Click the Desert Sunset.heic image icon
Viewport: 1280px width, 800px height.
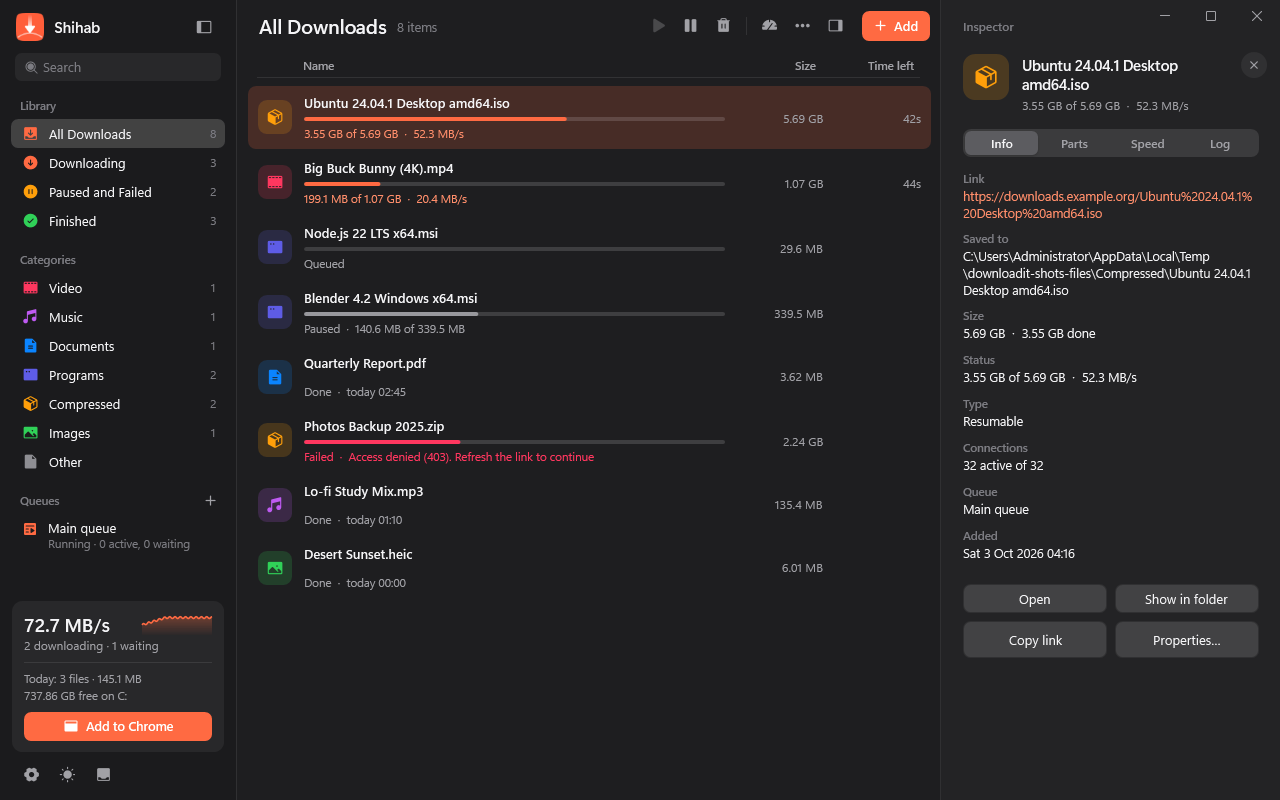(x=275, y=568)
